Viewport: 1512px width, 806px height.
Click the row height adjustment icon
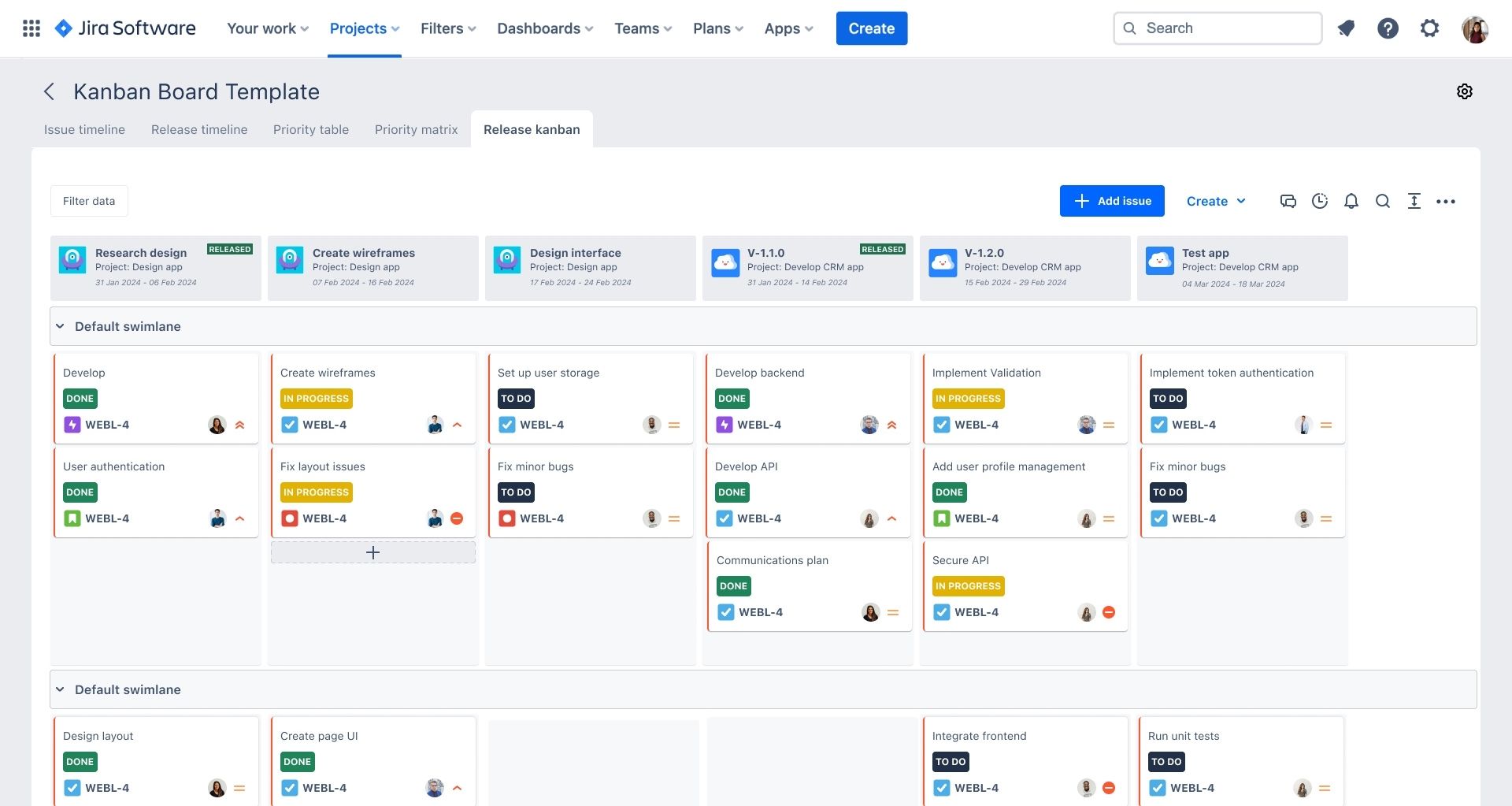click(1414, 201)
